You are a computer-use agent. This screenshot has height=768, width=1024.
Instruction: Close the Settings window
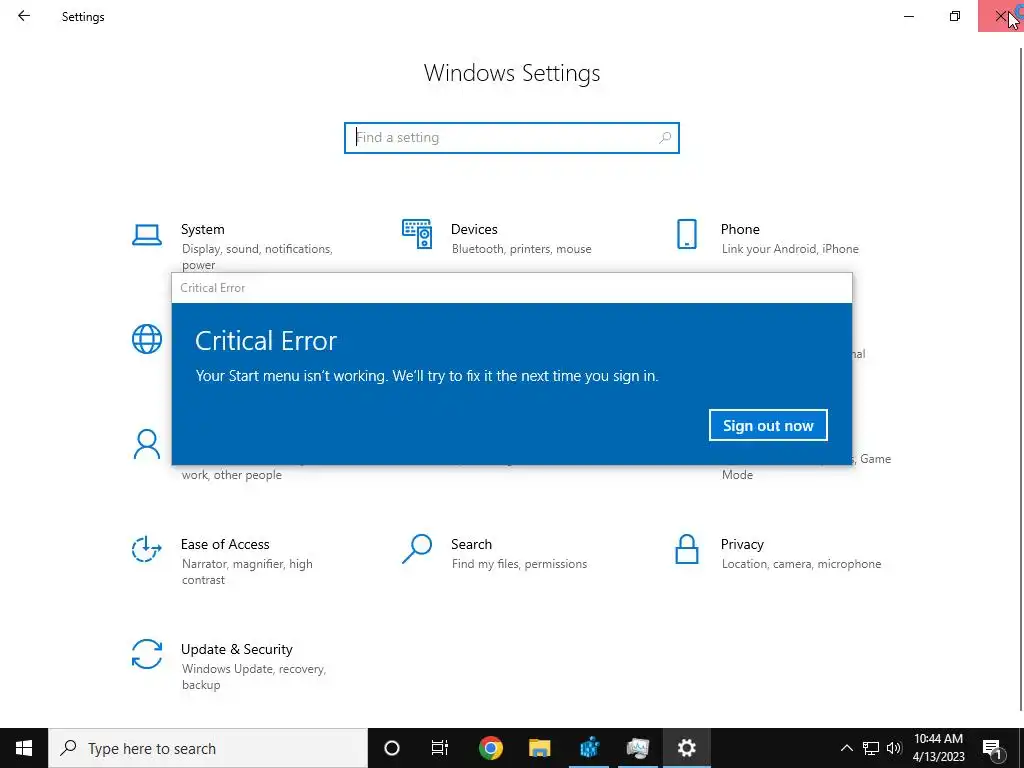pyautogui.click(x=1000, y=16)
